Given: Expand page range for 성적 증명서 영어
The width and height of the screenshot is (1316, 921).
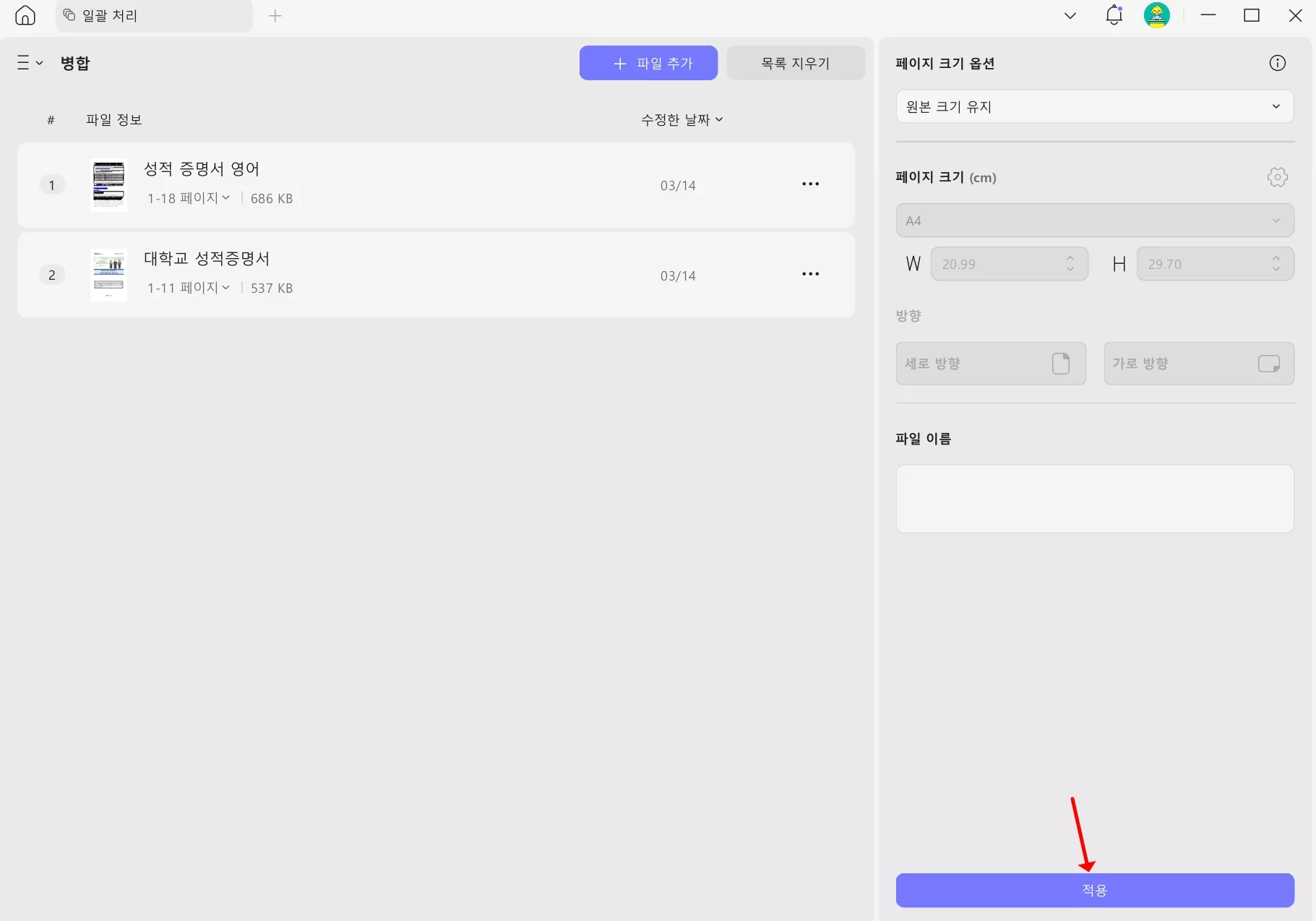Looking at the screenshot, I should (x=226, y=197).
